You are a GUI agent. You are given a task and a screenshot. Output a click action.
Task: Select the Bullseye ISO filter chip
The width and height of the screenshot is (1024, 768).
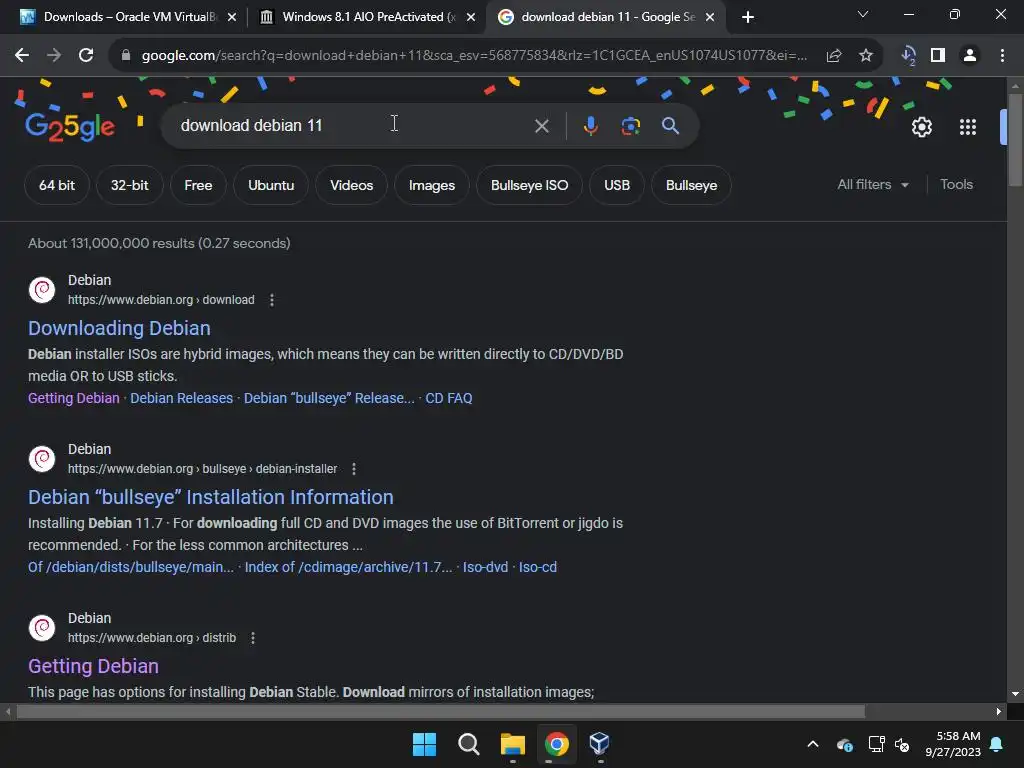click(529, 185)
